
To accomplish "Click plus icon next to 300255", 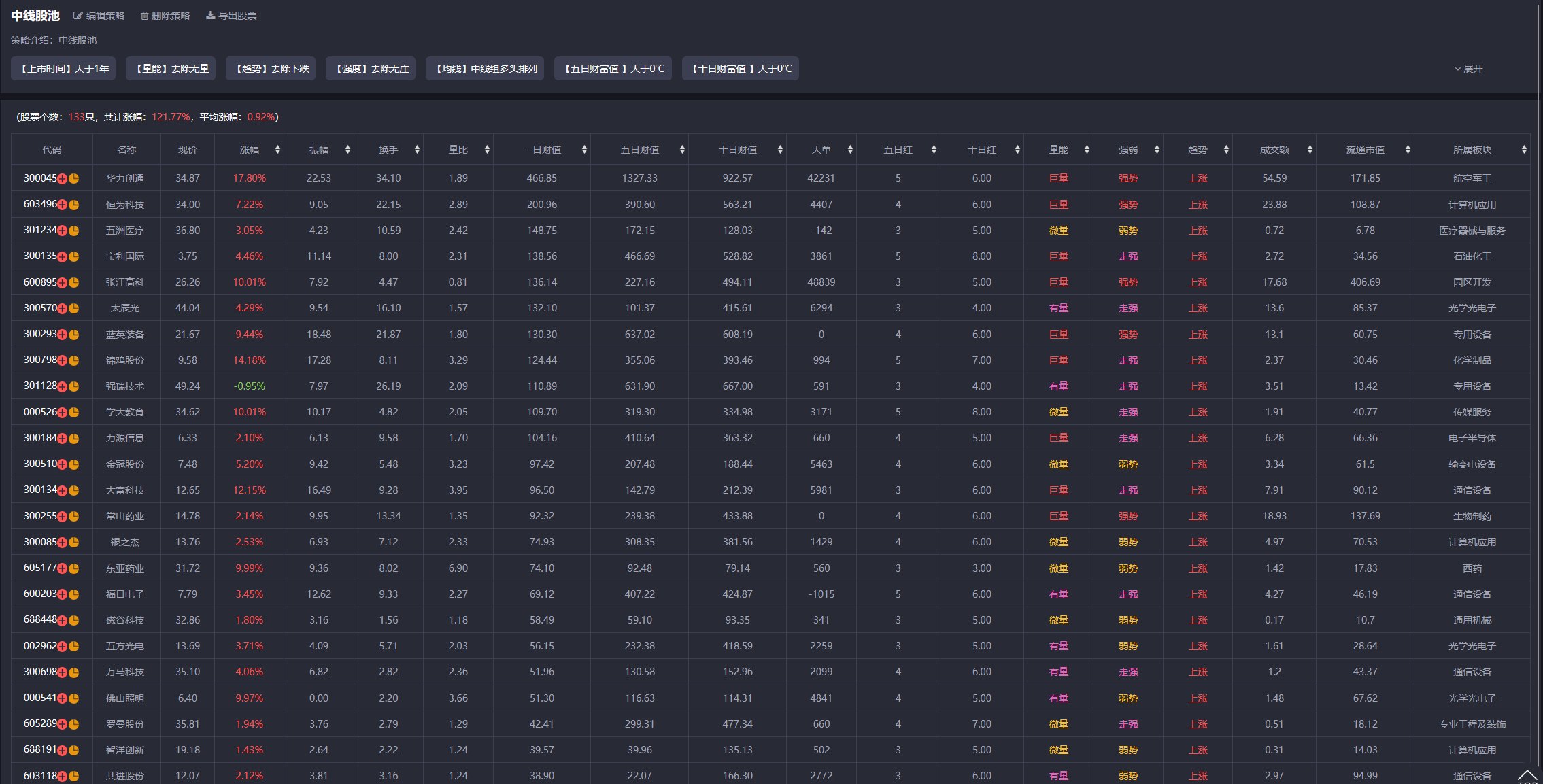I will (63, 517).
